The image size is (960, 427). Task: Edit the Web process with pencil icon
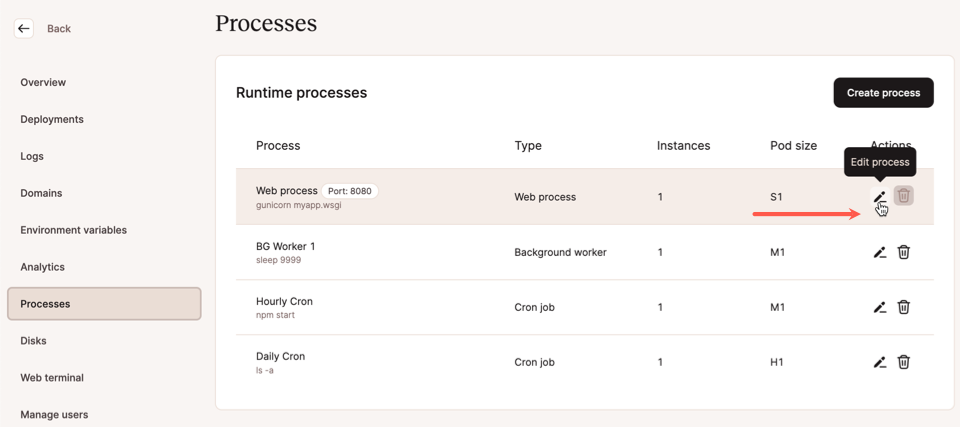879,197
